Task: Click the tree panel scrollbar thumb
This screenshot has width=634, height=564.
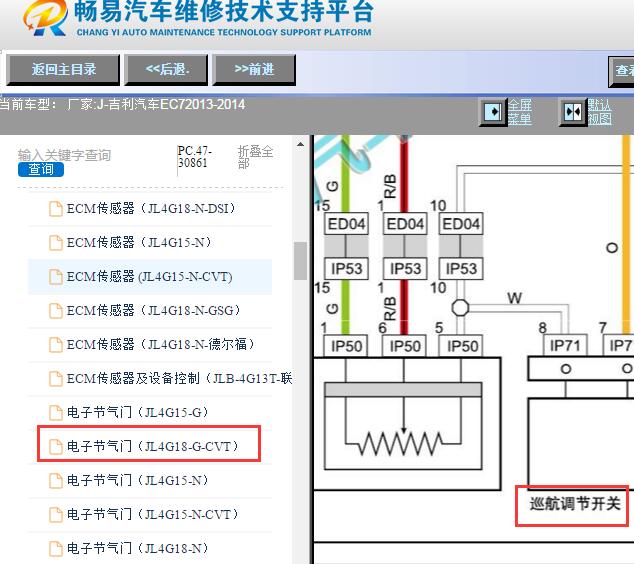Action: tap(300, 261)
